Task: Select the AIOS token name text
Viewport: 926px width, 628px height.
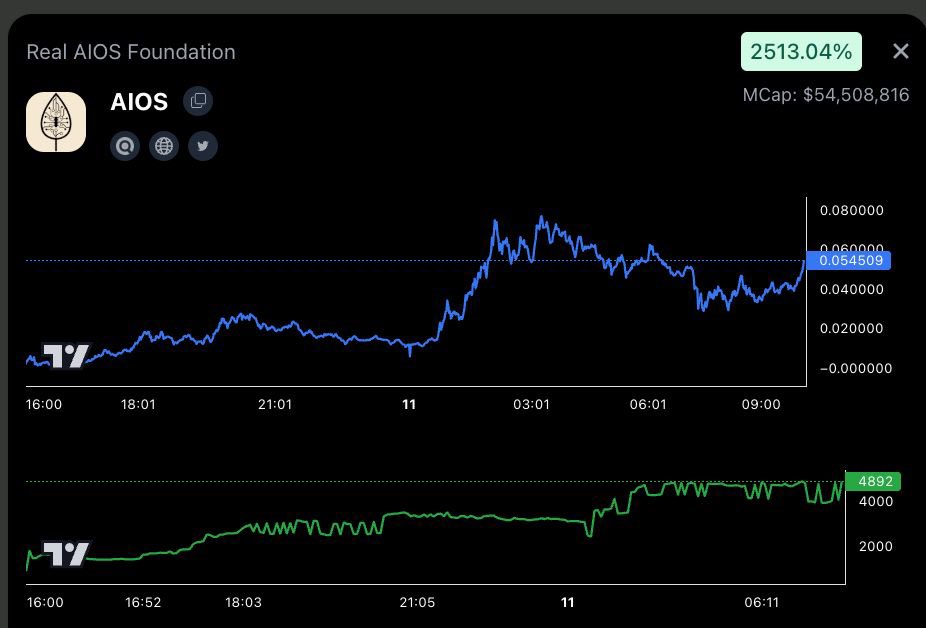Action: [139, 101]
